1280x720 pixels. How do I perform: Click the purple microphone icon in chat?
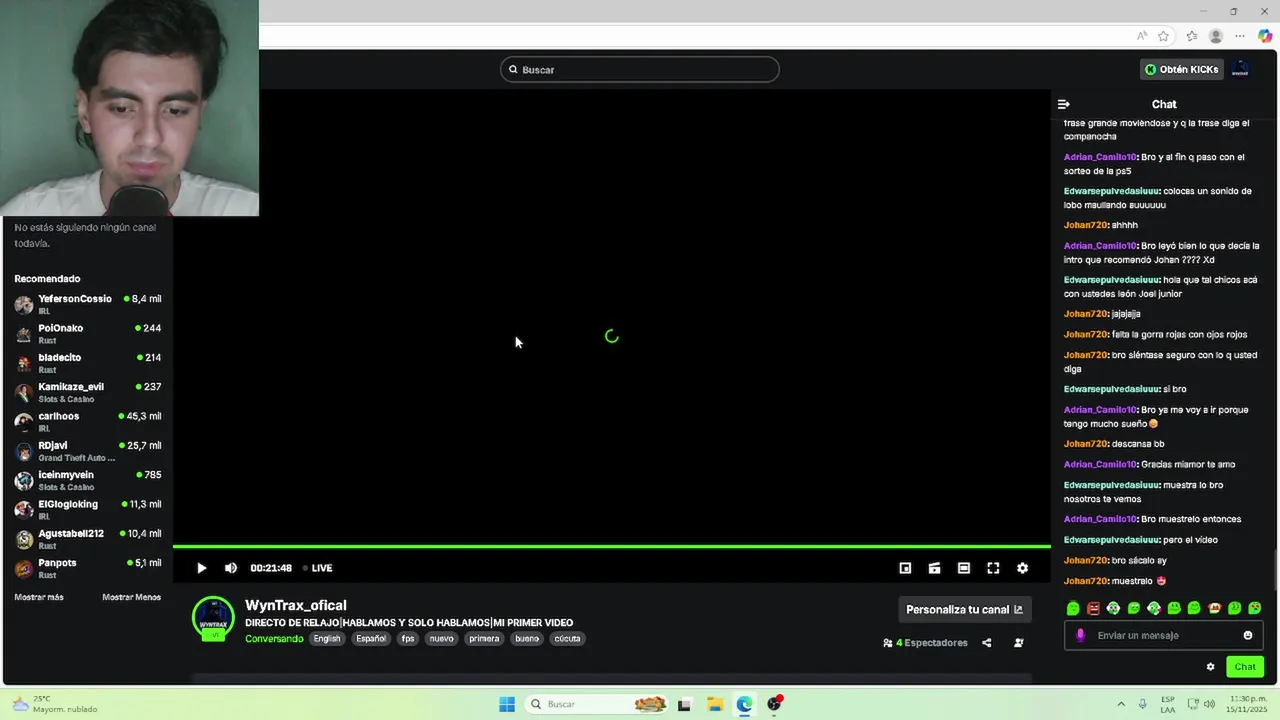click(1080, 635)
